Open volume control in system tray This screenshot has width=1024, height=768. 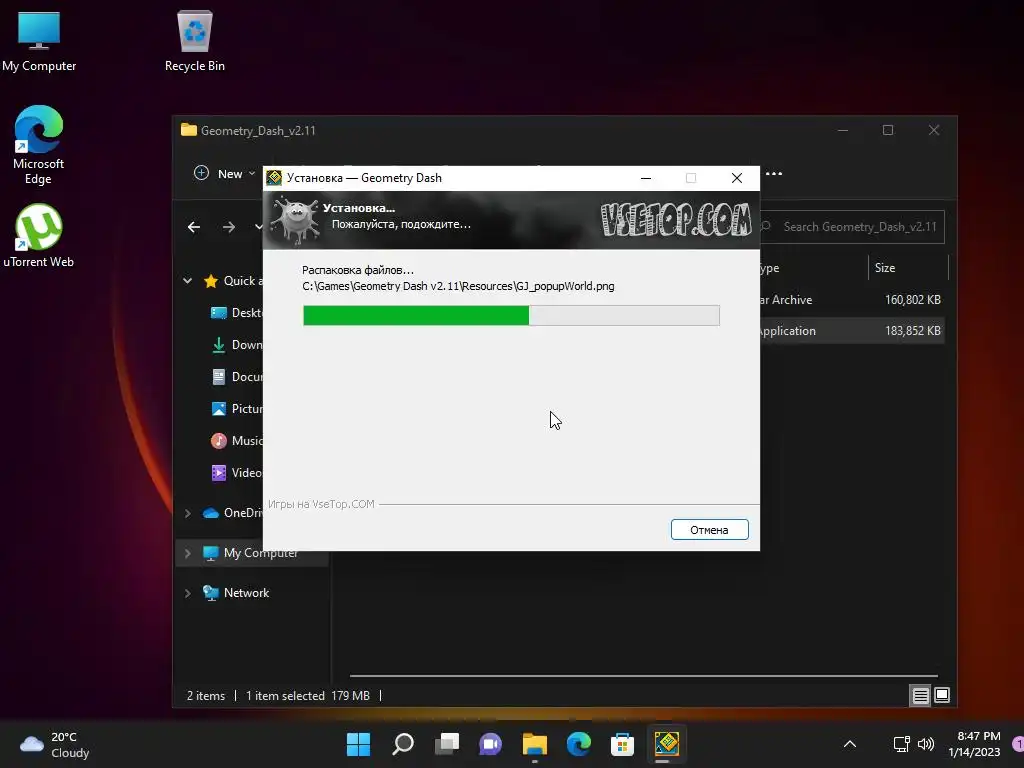[926, 744]
